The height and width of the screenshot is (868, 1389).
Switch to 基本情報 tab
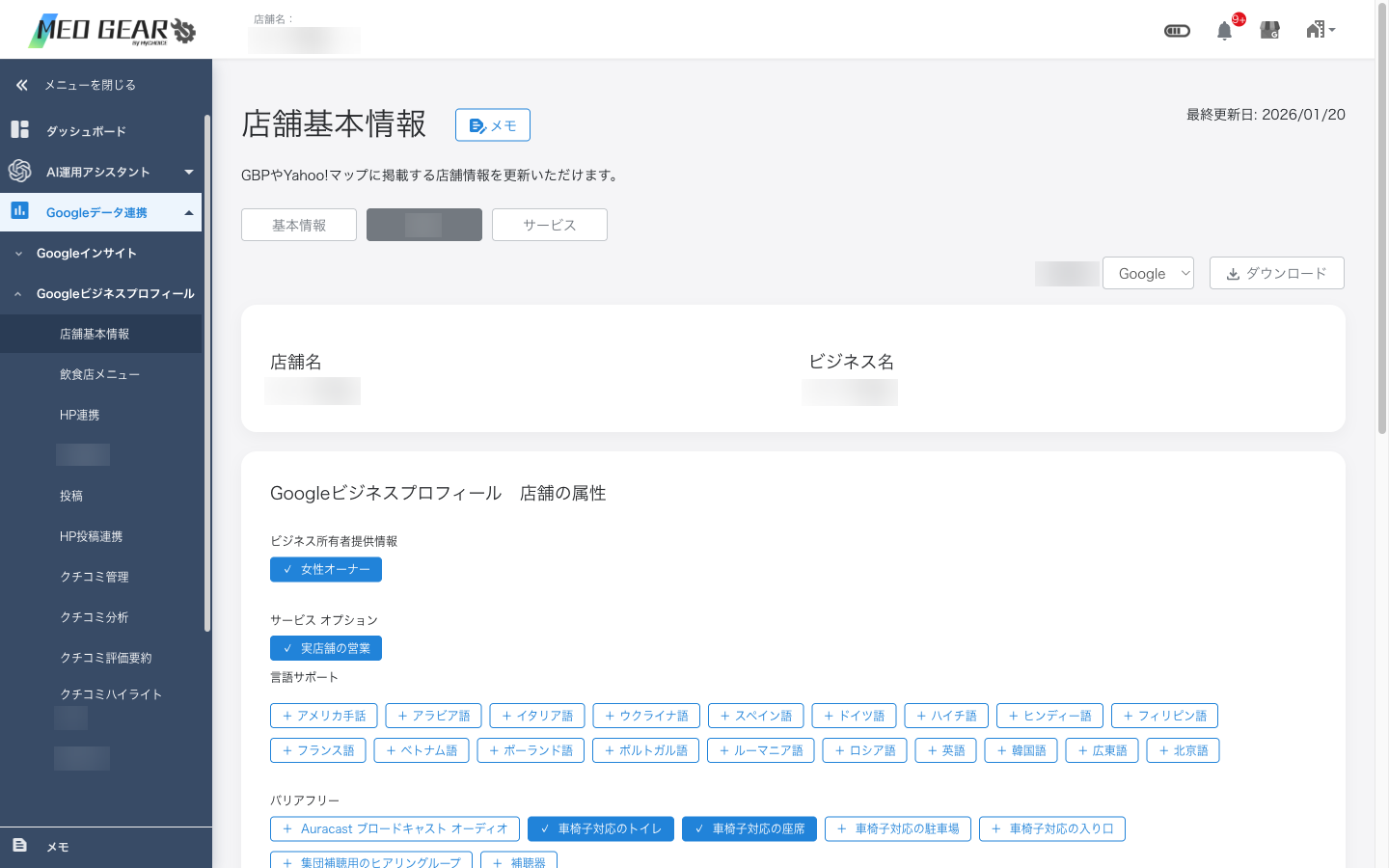coord(299,225)
